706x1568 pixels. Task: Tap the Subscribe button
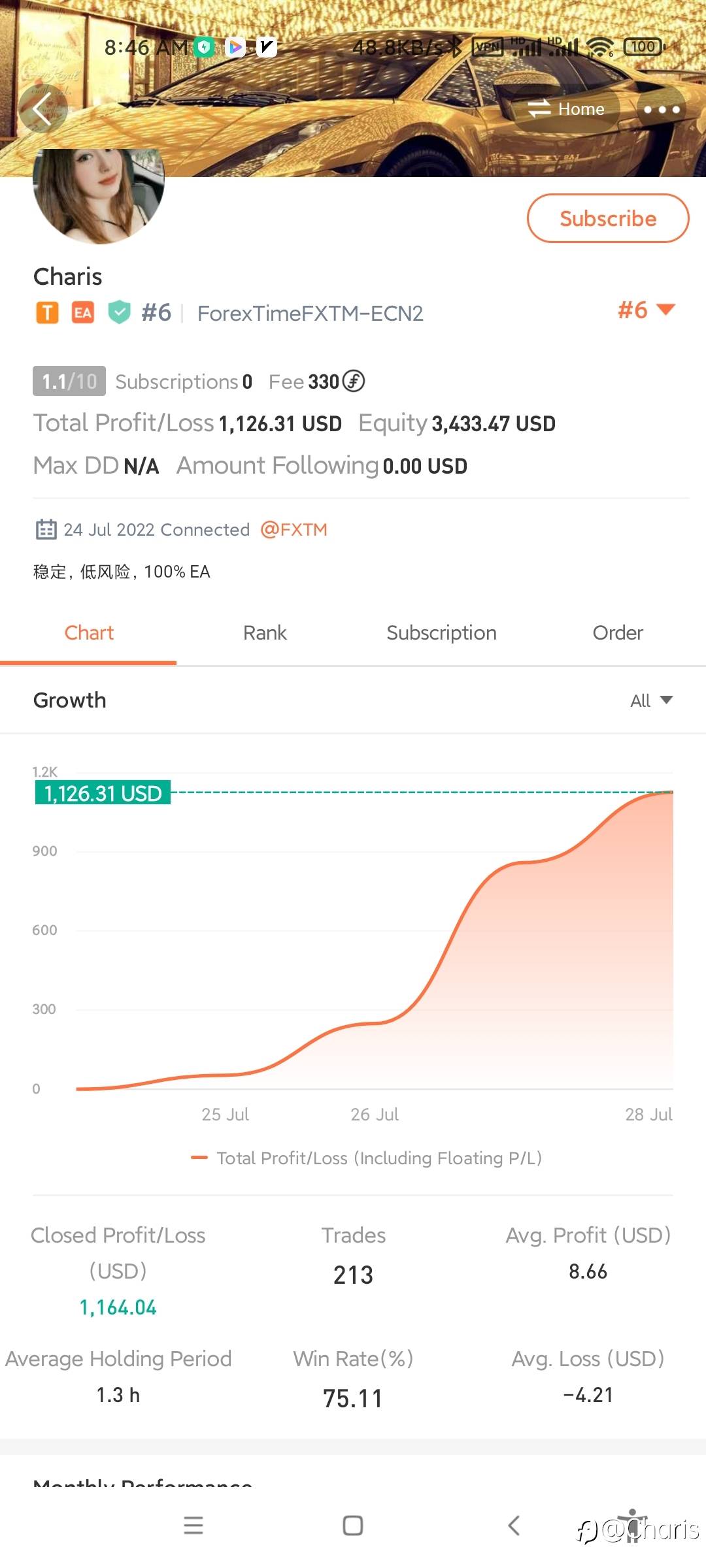point(607,218)
